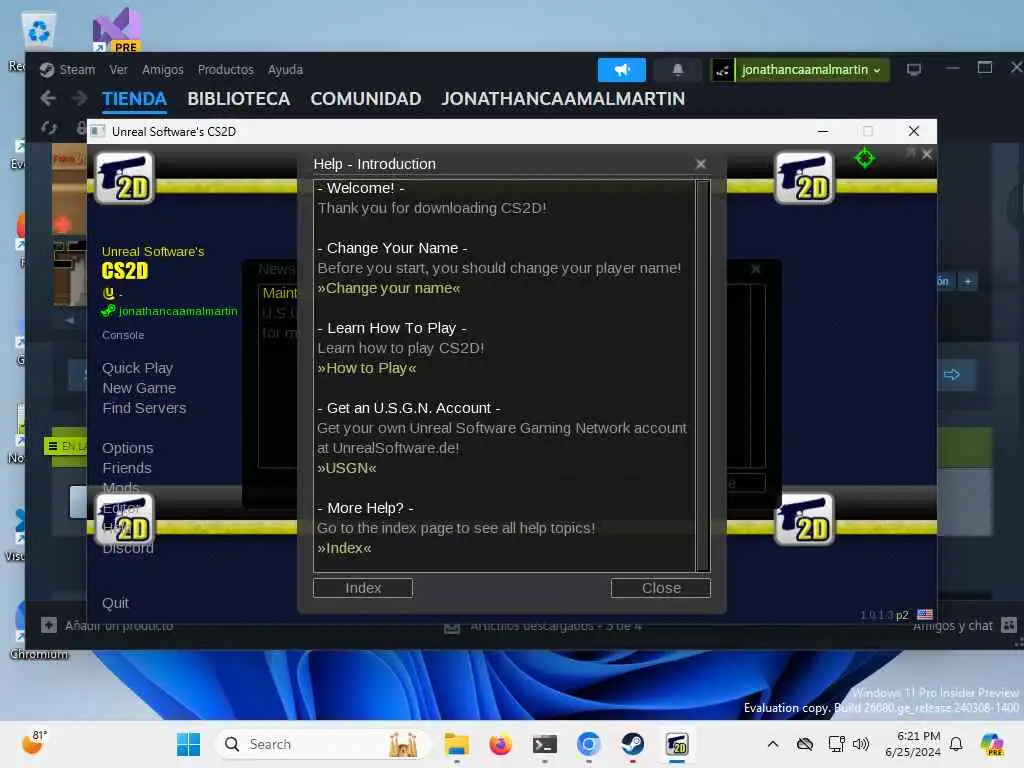Open the 6:21 PM clock and calendar
The width and height of the screenshot is (1024, 768).
912,744
